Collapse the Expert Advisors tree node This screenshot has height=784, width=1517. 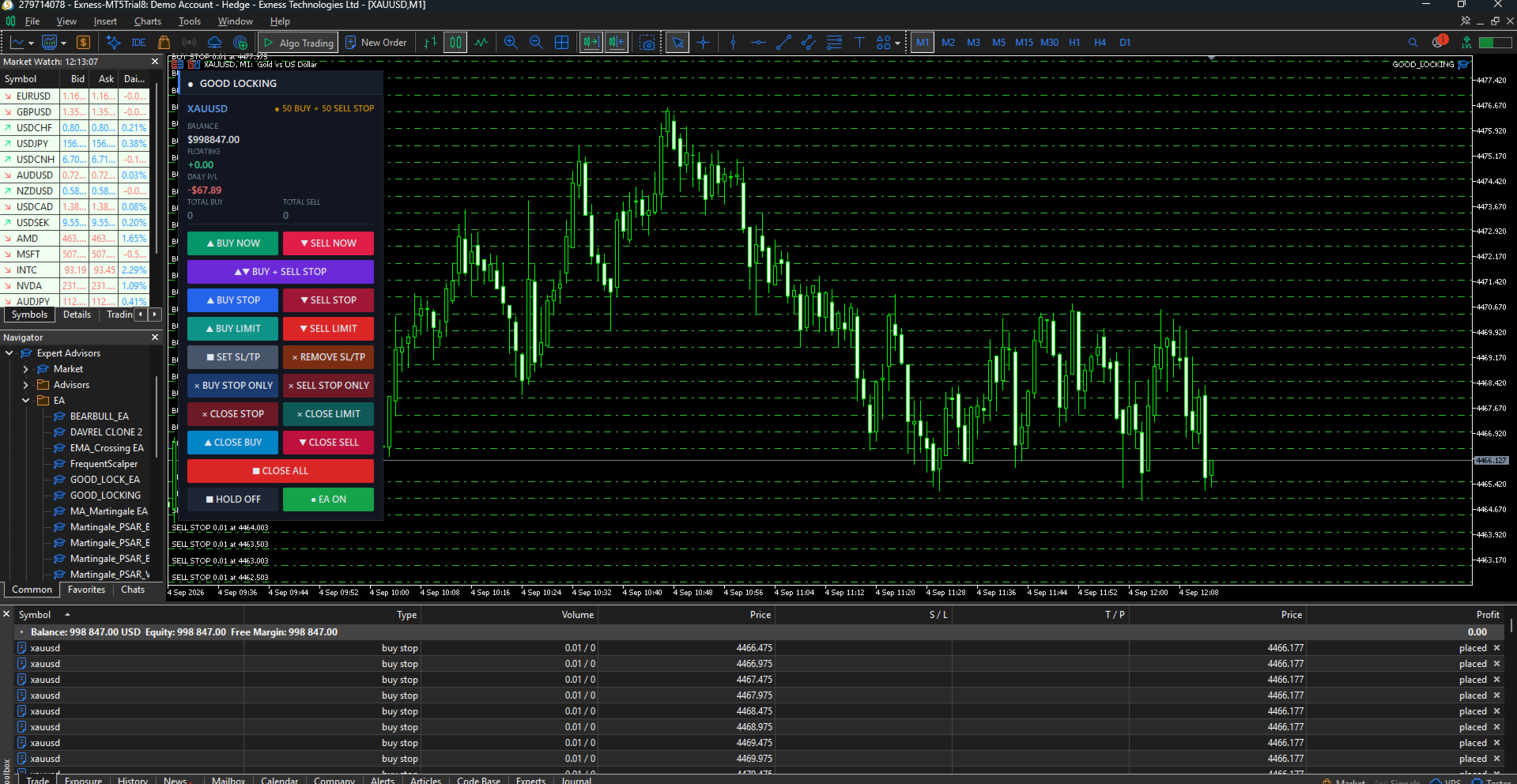[x=9, y=353]
